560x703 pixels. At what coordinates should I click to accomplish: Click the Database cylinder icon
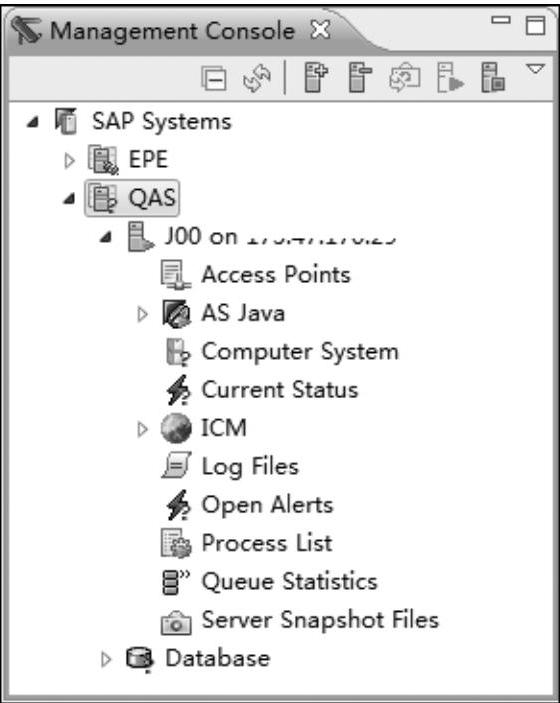tap(140, 660)
